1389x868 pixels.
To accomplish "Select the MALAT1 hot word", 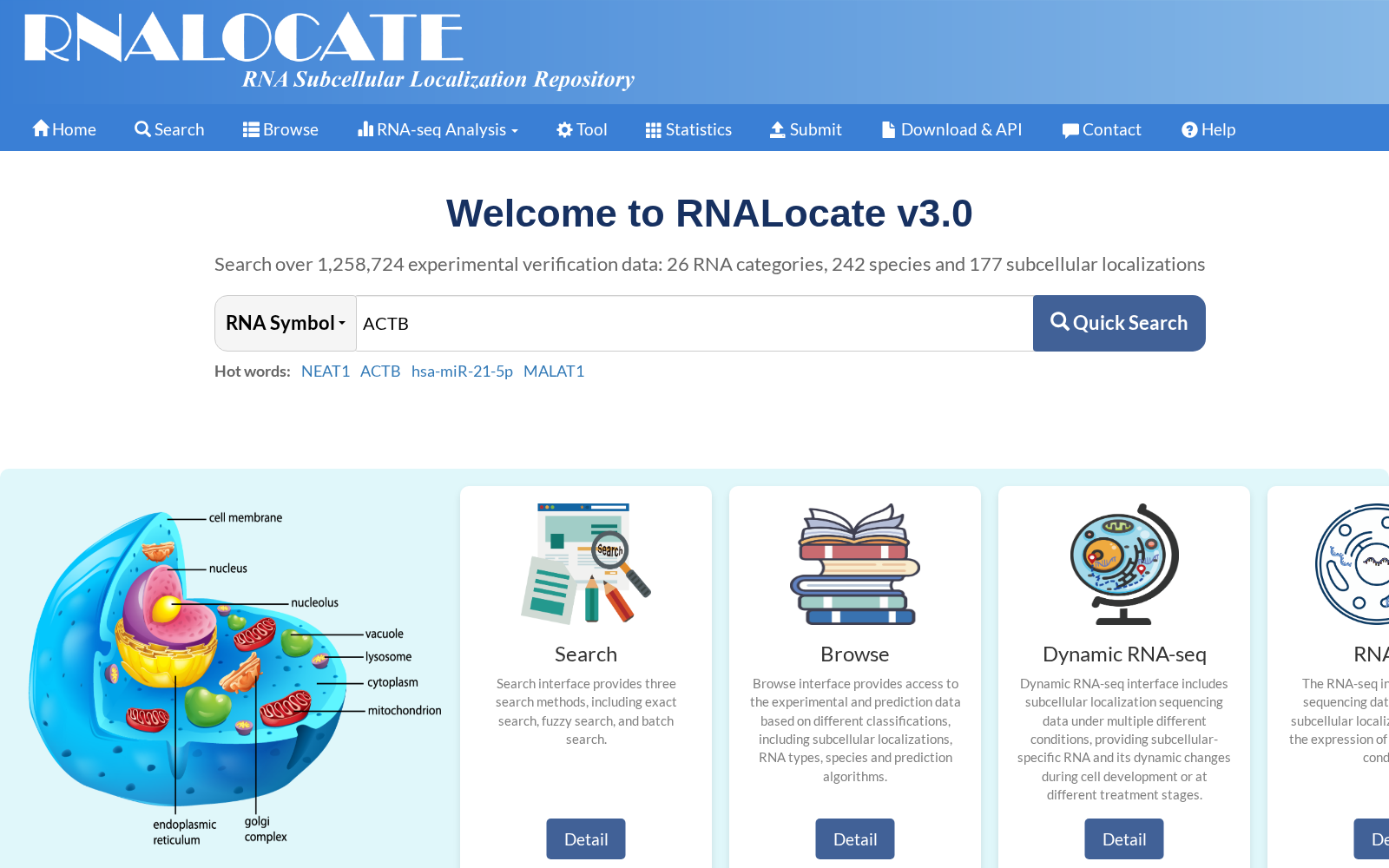I will [554, 371].
